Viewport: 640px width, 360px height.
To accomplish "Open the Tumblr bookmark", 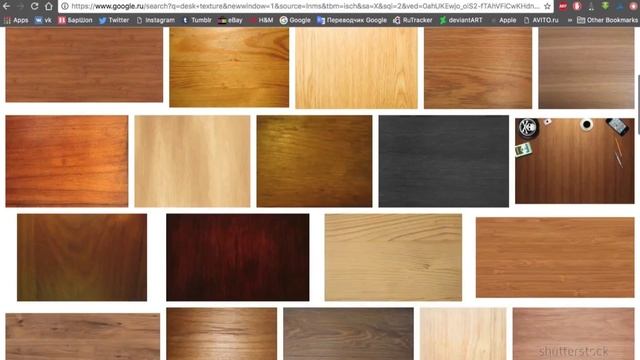I will click(197, 20).
